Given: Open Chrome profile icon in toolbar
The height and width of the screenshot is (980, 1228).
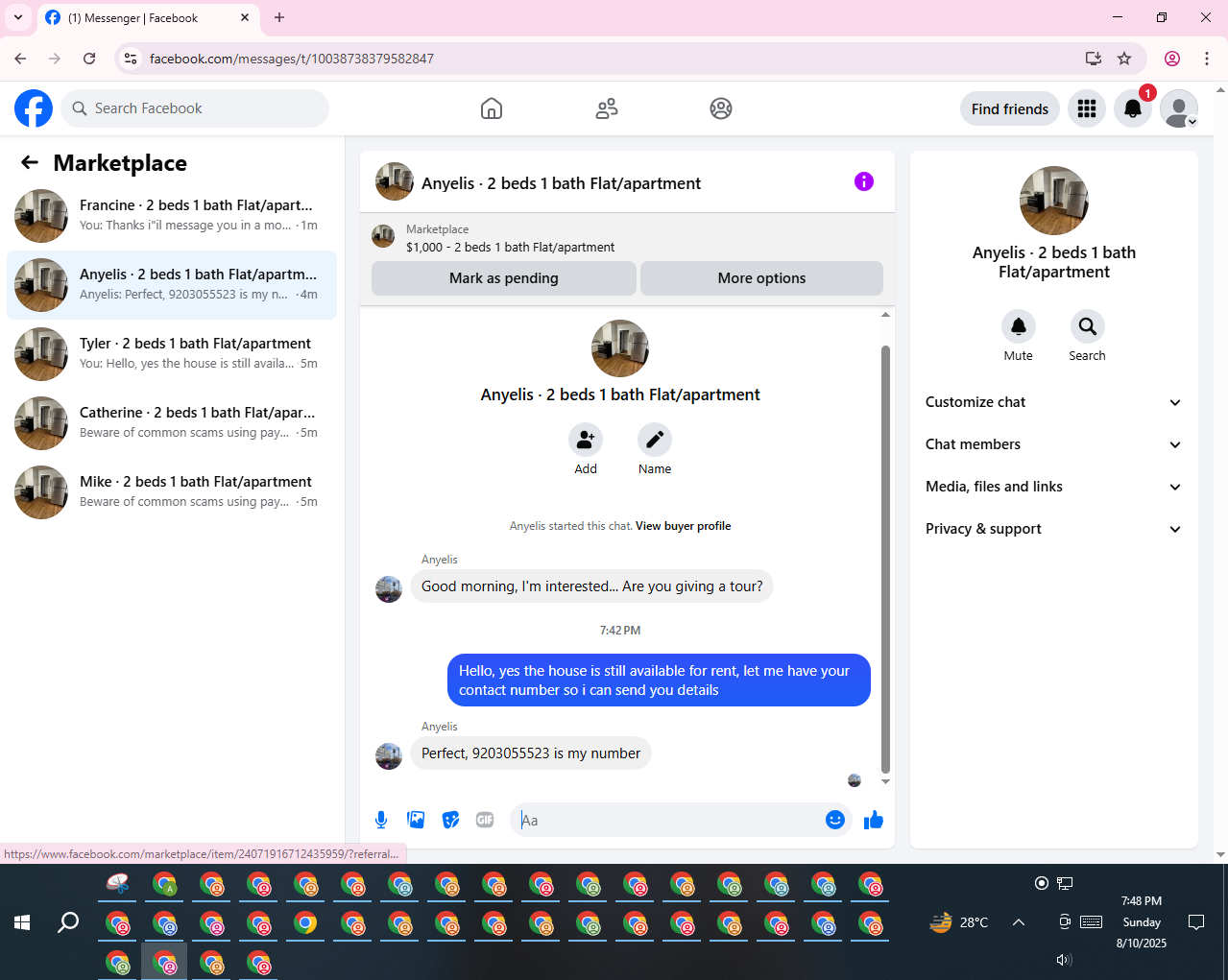Looking at the screenshot, I should tap(1172, 59).
